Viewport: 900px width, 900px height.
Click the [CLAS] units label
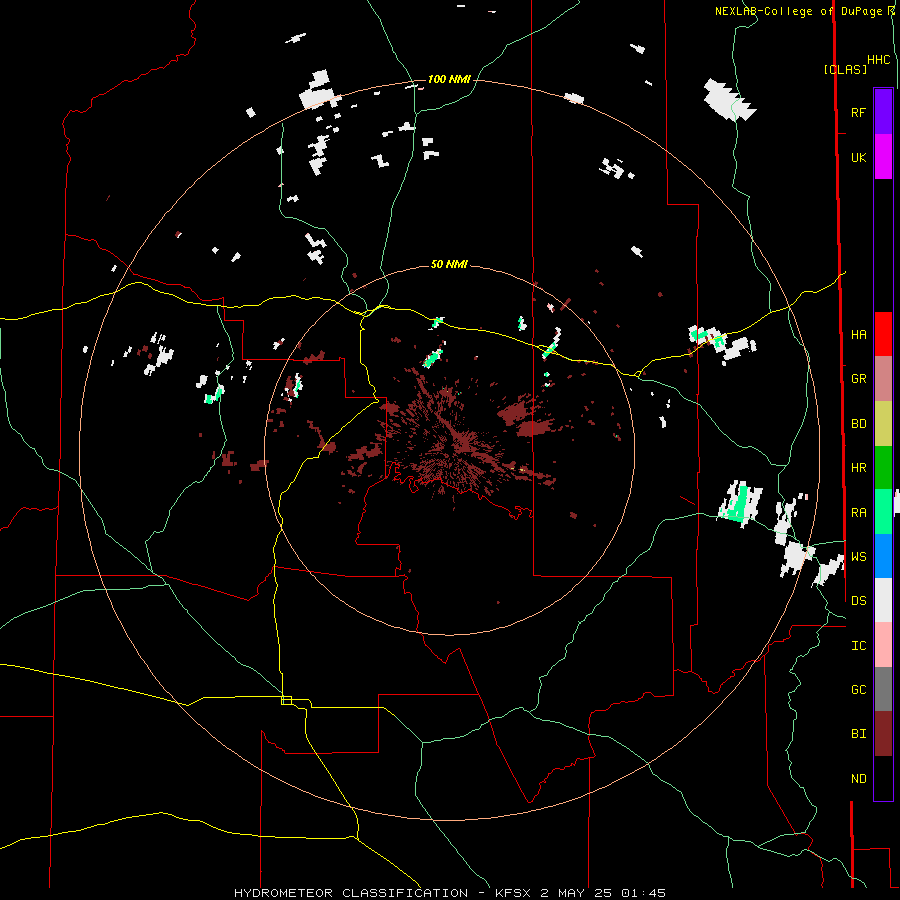[x=845, y=69]
